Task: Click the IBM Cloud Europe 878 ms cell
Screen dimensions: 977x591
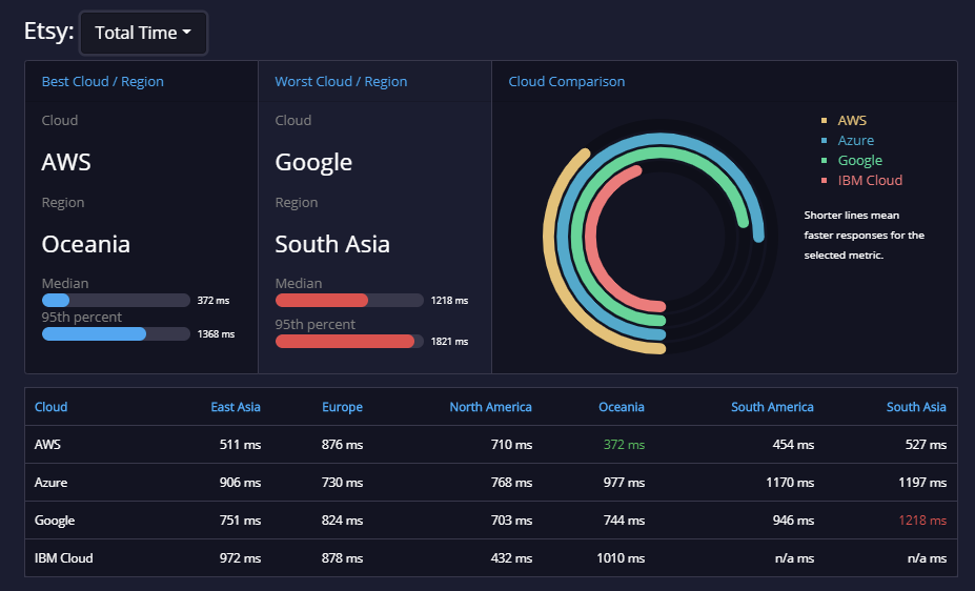Action: tap(342, 558)
